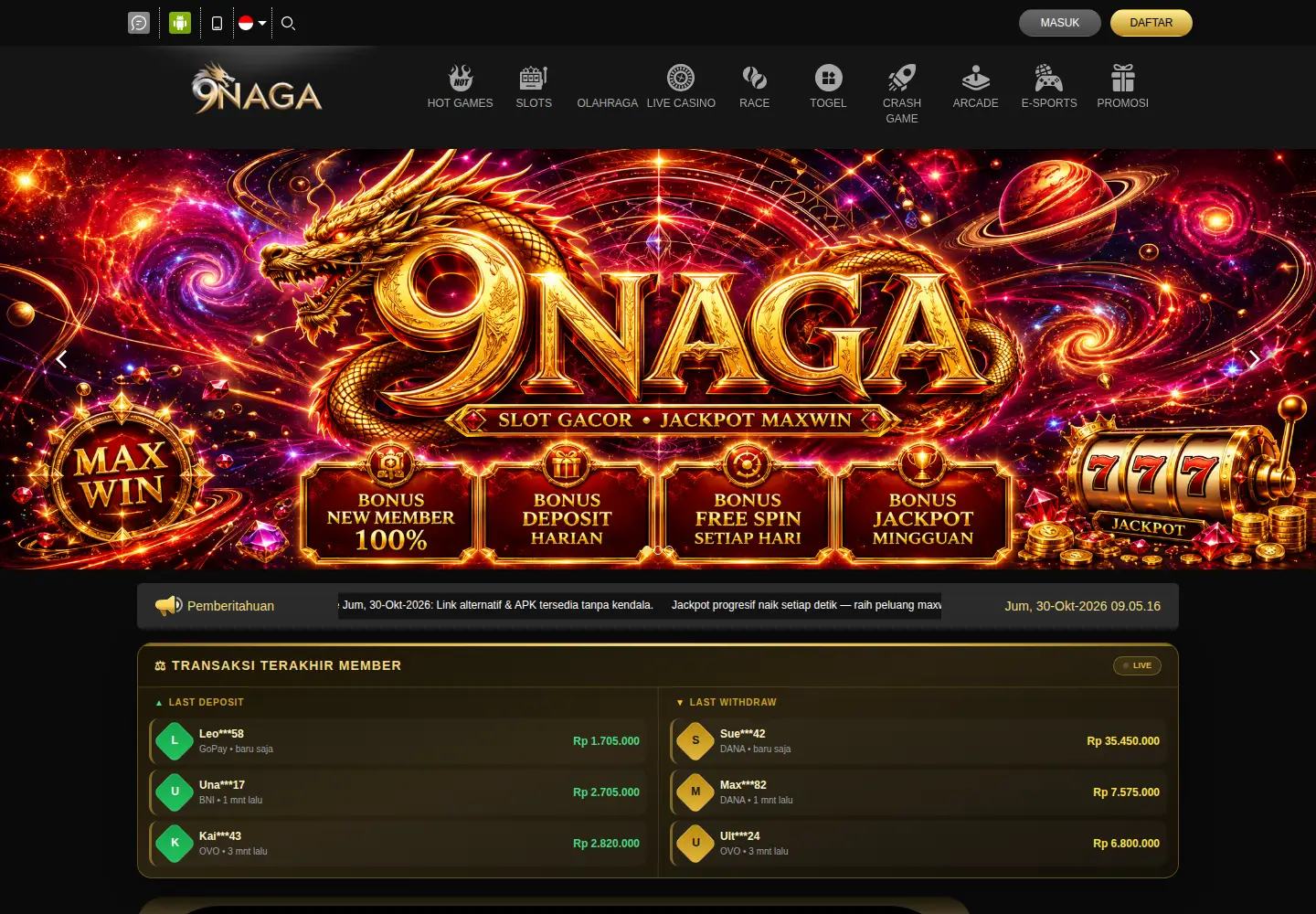The width and height of the screenshot is (1316, 914).
Task: Open the mobile phone version icon
Action: (x=217, y=23)
